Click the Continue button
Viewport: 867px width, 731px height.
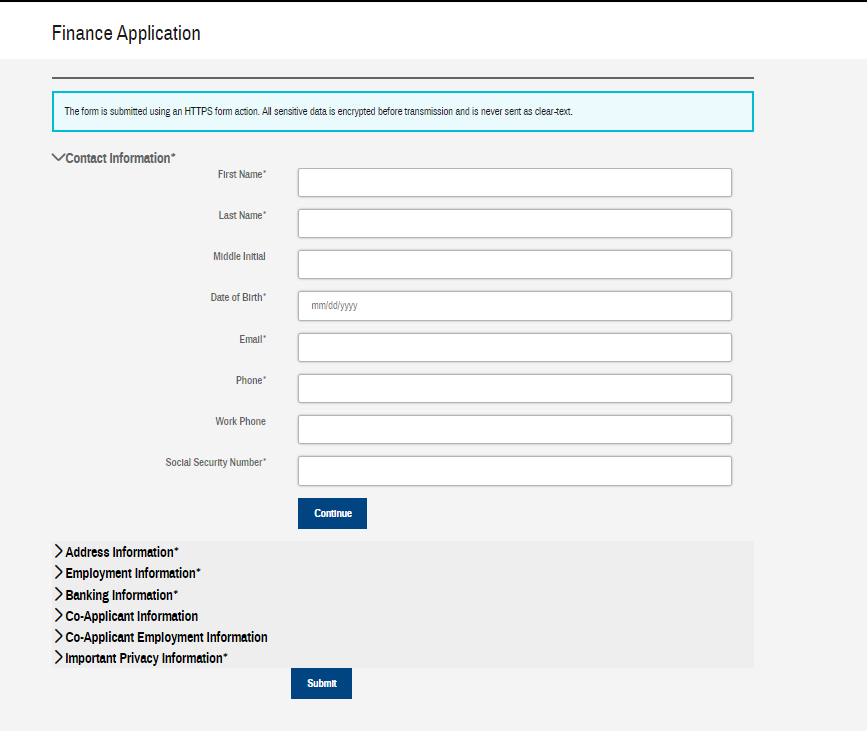[x=332, y=513]
